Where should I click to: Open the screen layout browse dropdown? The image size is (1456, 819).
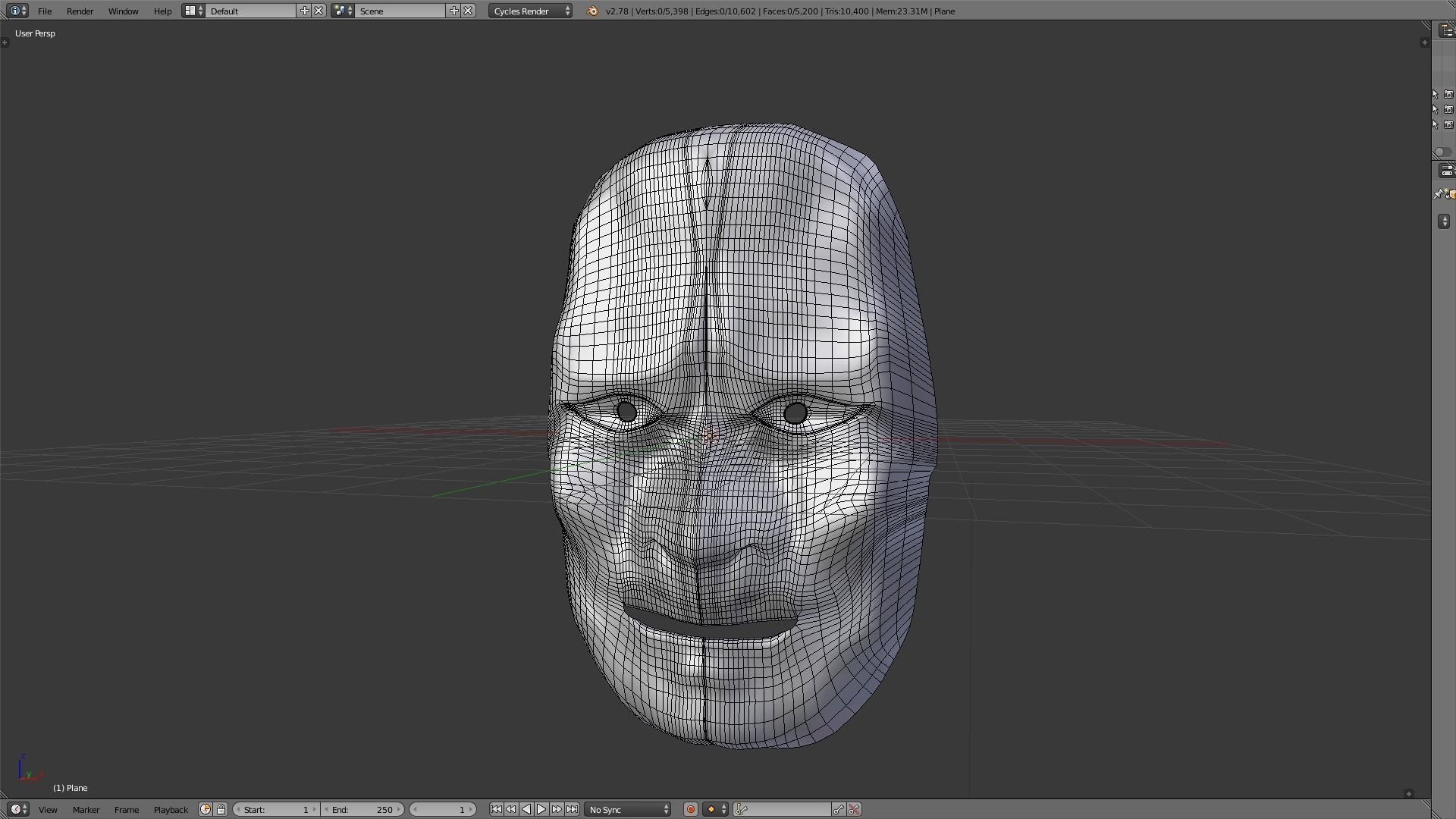point(193,11)
